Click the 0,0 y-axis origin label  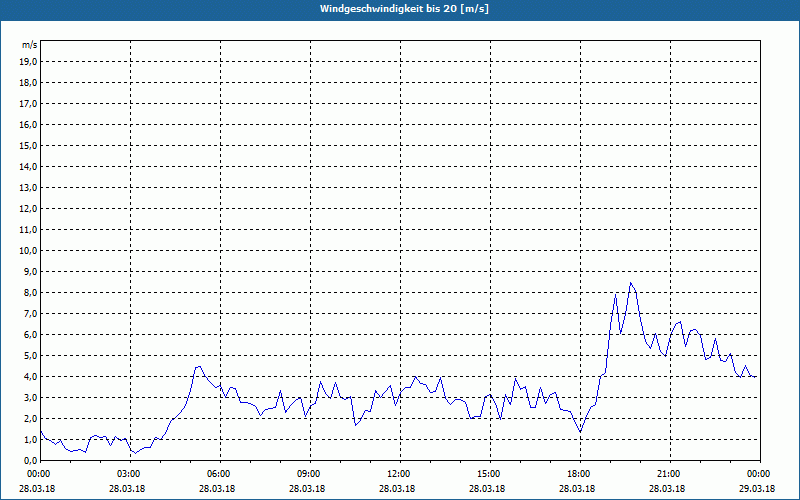[x=30, y=460]
